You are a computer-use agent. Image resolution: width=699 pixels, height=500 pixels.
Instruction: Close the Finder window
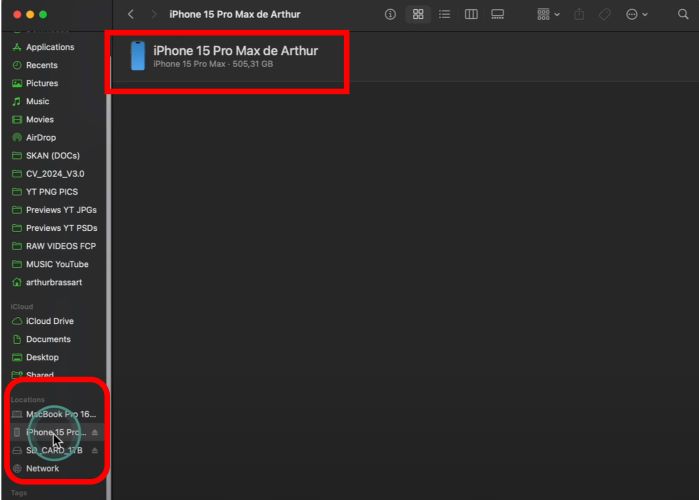tap(17, 14)
